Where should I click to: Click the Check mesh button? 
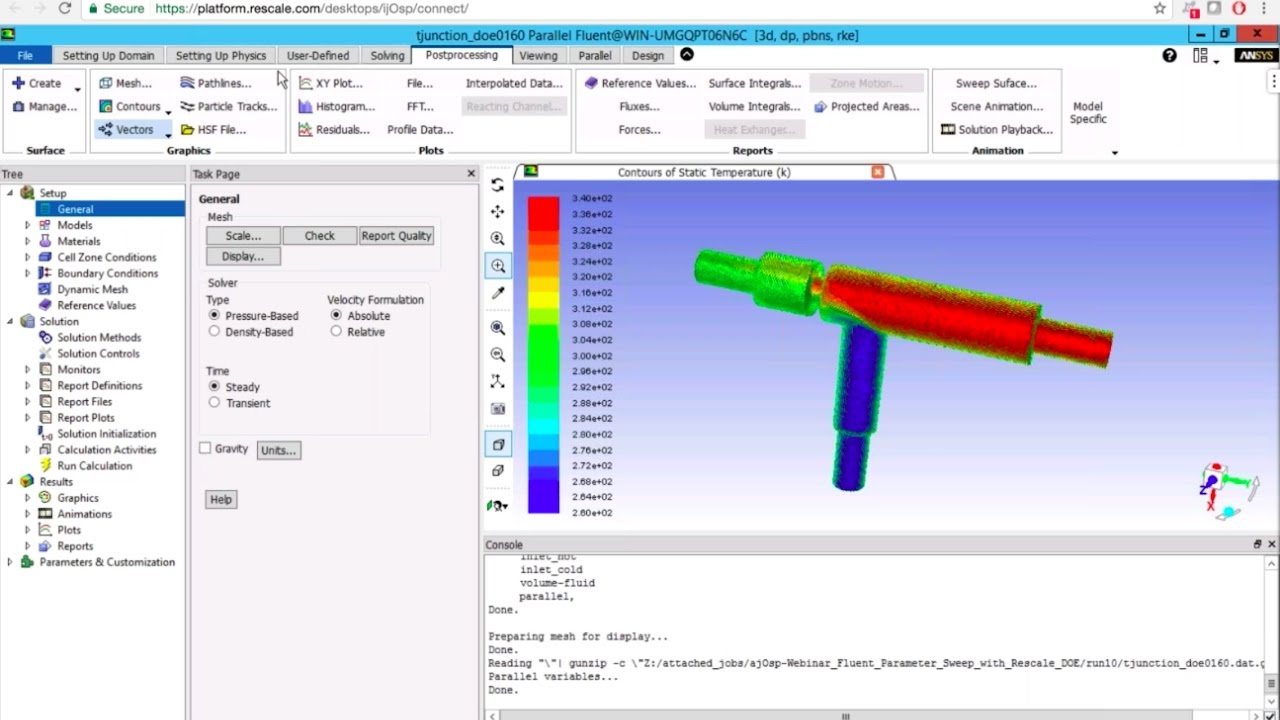pyautogui.click(x=320, y=235)
